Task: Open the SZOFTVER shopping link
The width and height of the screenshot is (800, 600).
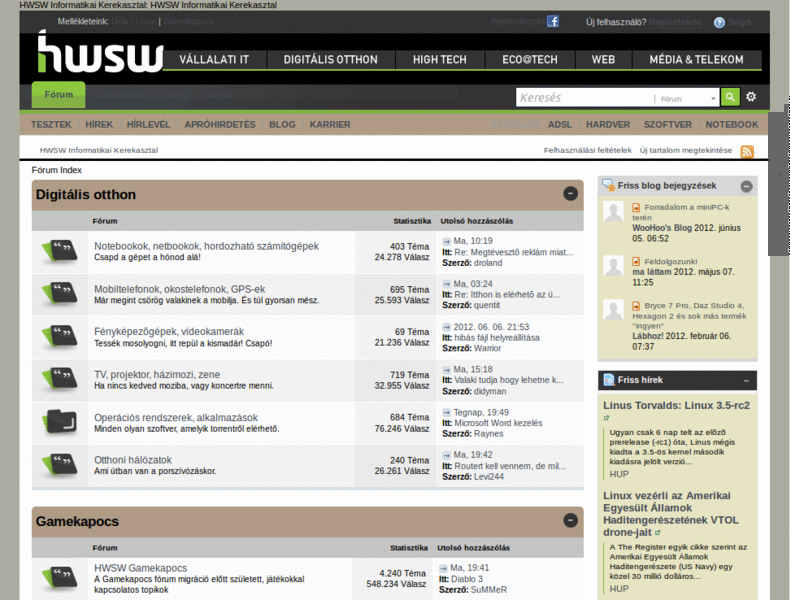Action: 668,124
